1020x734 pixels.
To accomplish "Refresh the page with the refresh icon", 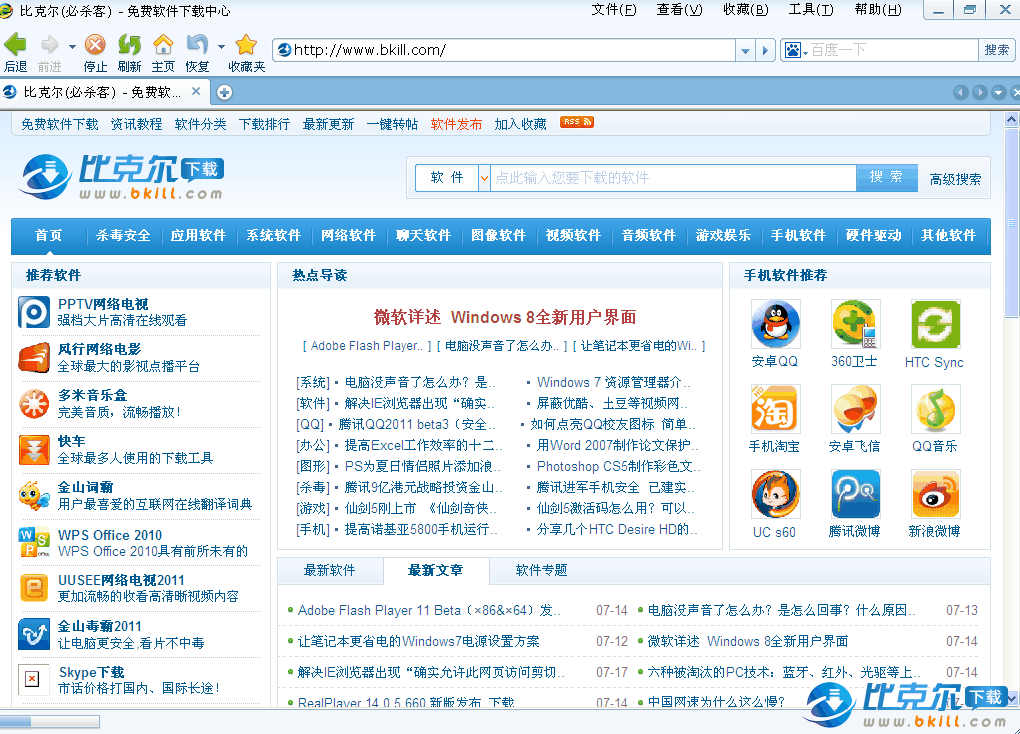I will (129, 45).
